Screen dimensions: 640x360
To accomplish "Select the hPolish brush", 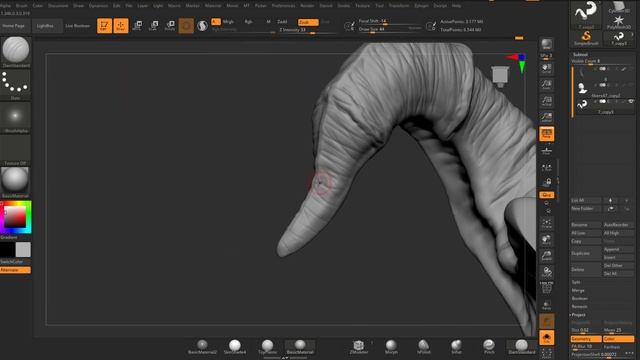I will tap(424, 347).
